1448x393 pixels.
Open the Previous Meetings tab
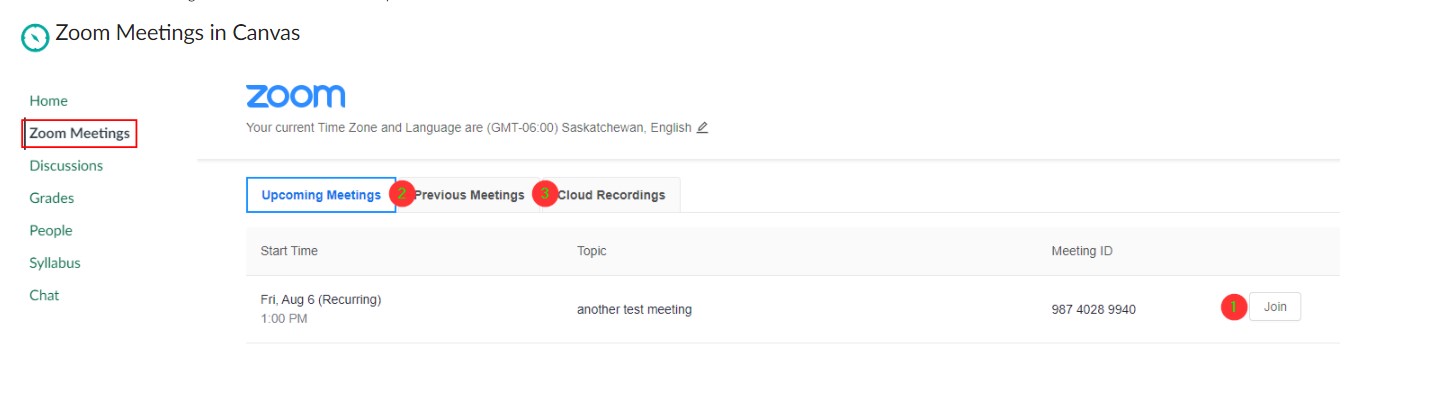[x=469, y=195]
